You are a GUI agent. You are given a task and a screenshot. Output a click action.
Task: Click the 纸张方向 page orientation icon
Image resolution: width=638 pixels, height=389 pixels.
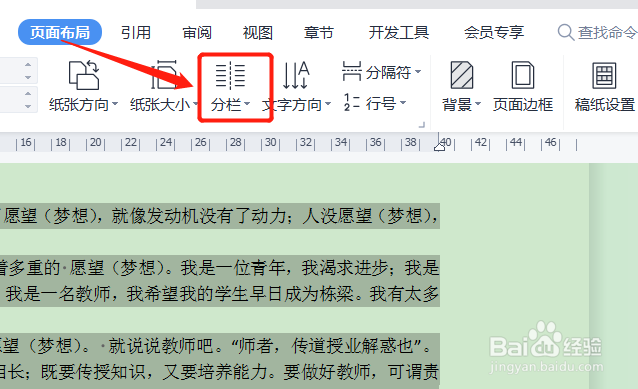point(84,75)
